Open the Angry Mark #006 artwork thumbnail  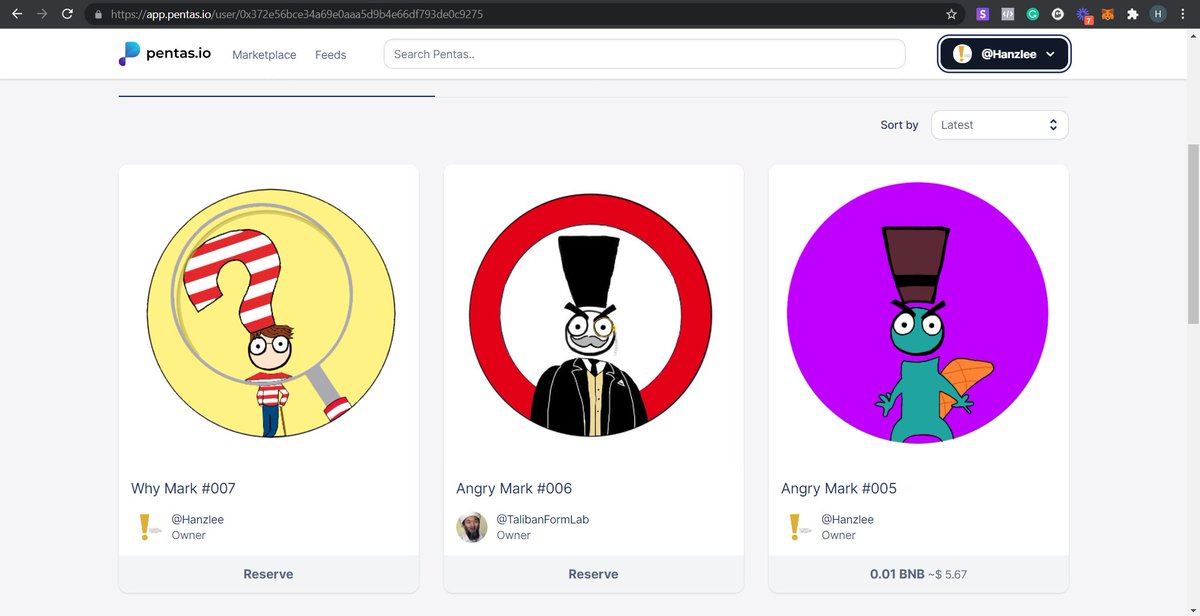tap(593, 314)
